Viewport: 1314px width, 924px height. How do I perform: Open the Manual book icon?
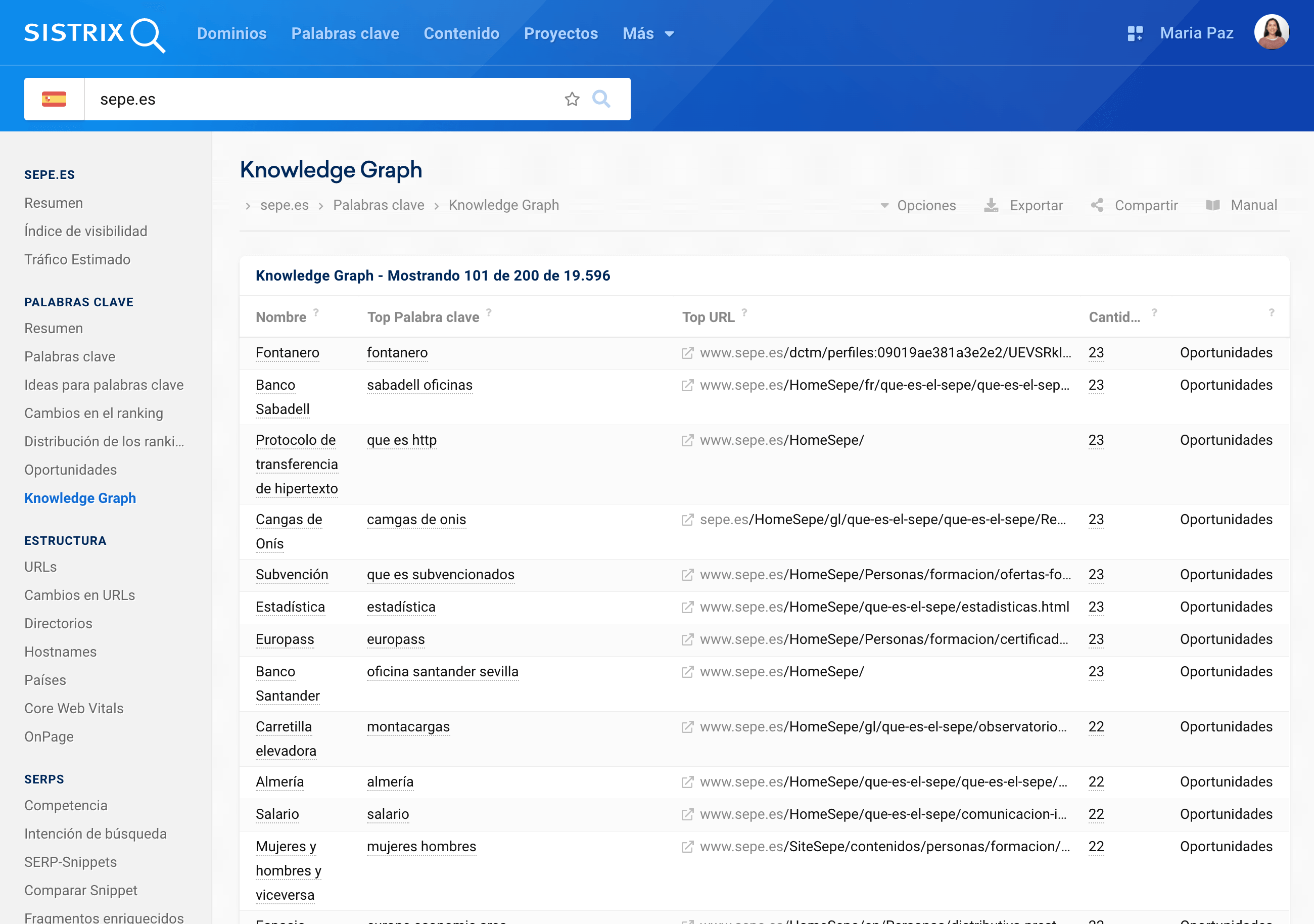coord(1212,205)
